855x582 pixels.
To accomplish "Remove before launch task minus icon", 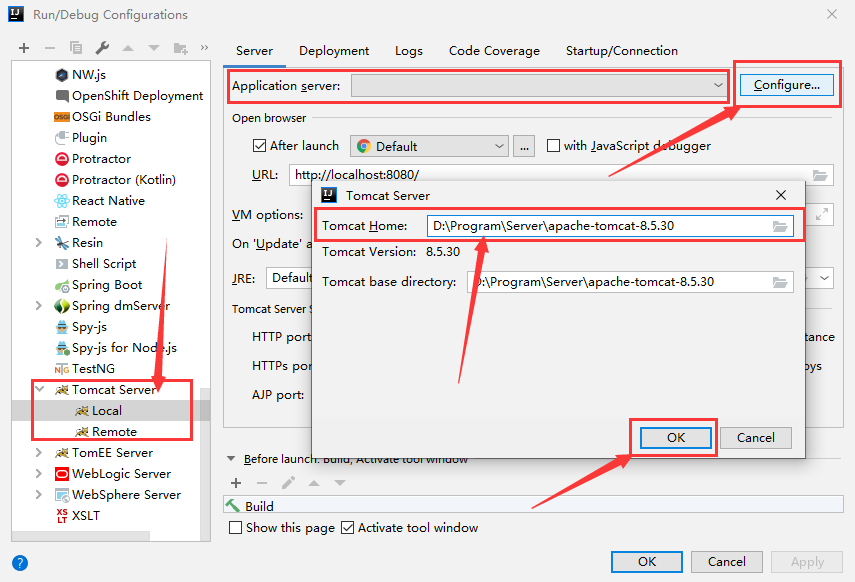I will [262, 483].
